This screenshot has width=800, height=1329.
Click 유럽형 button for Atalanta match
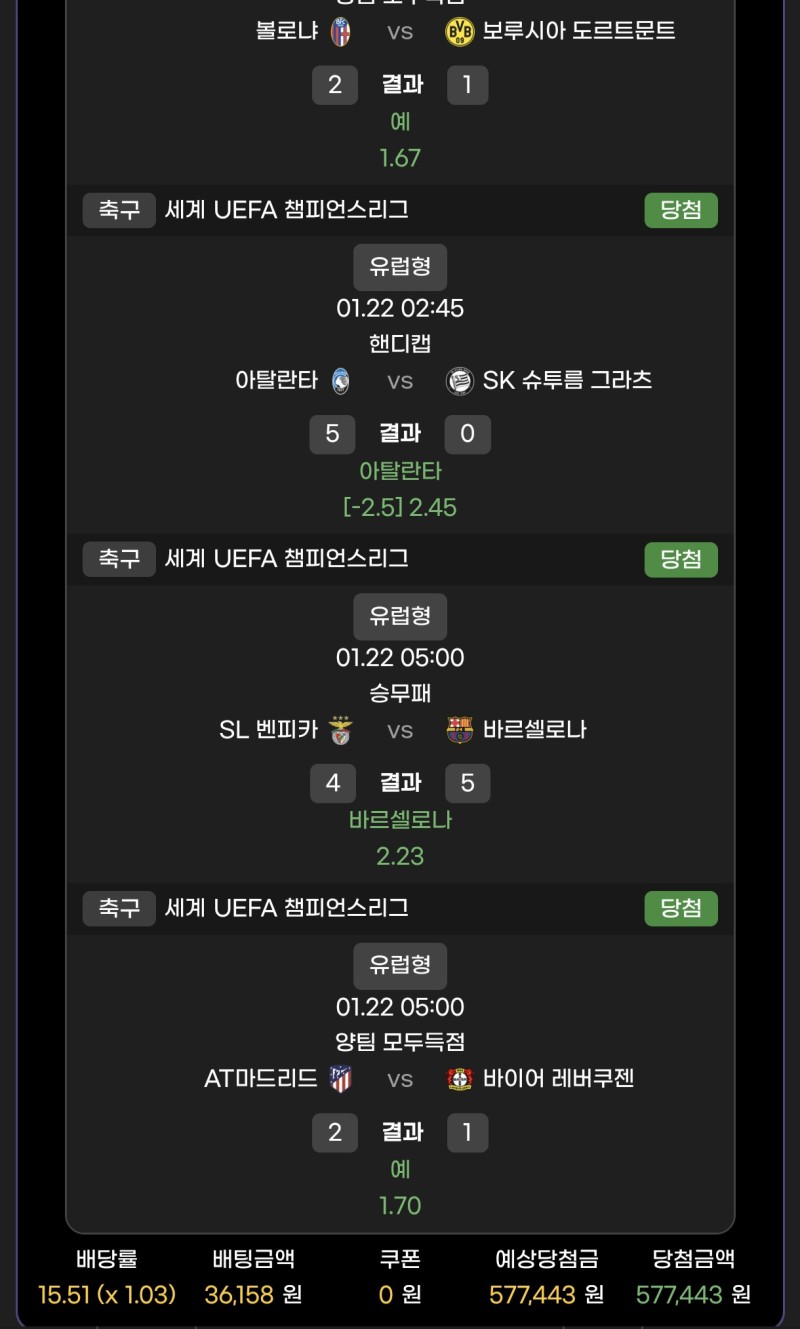click(x=400, y=267)
